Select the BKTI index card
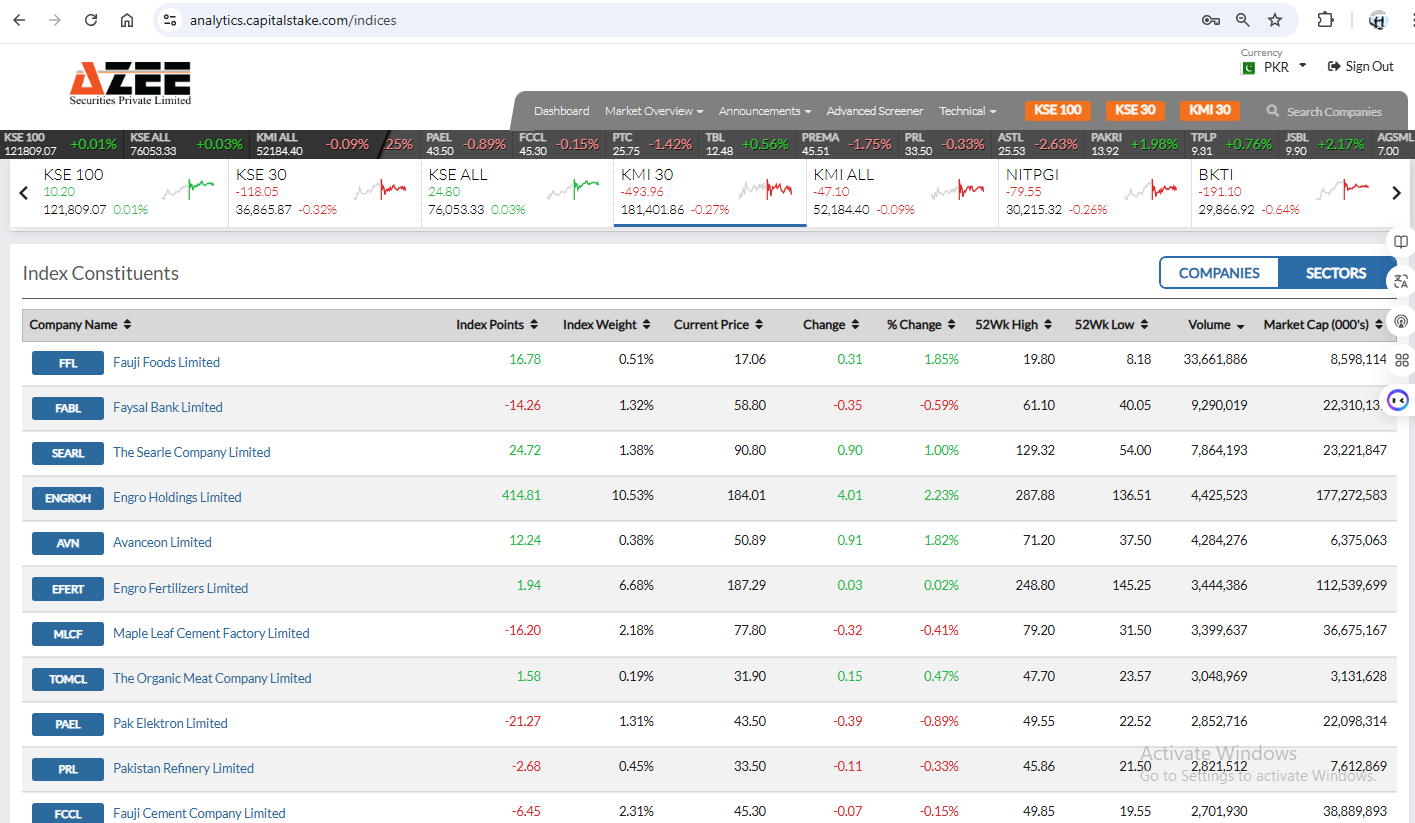 tap(1286, 192)
